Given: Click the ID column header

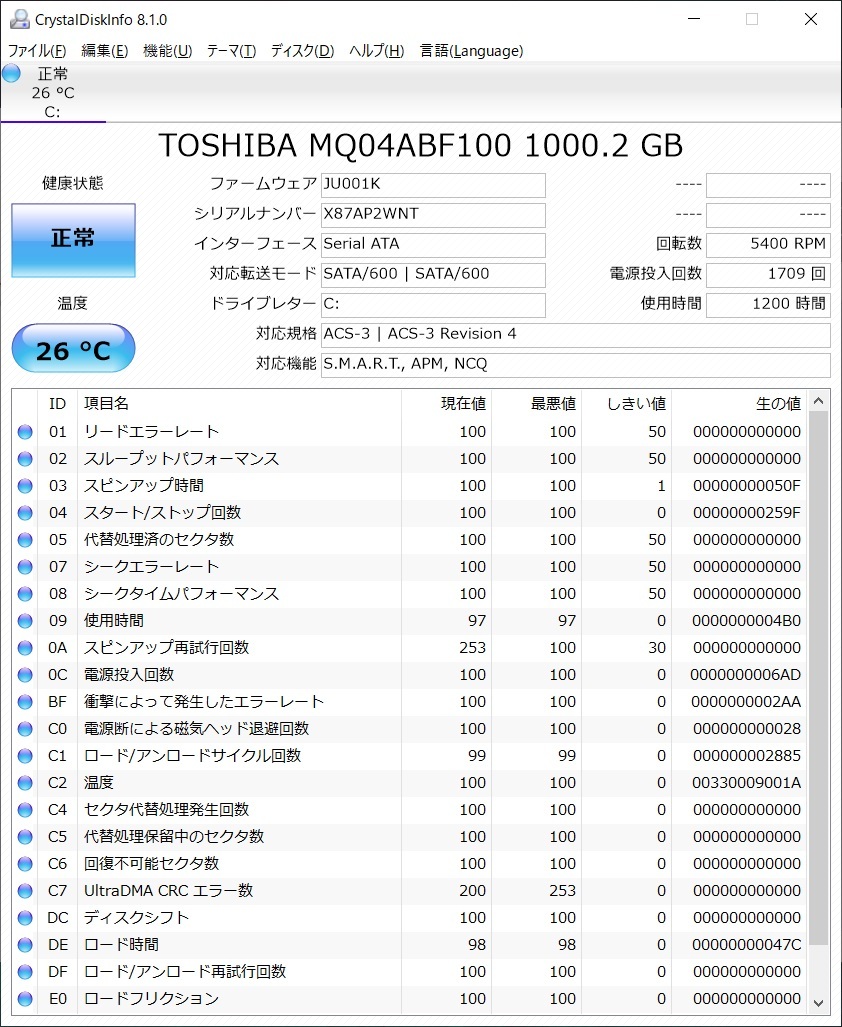Looking at the screenshot, I should (58, 403).
